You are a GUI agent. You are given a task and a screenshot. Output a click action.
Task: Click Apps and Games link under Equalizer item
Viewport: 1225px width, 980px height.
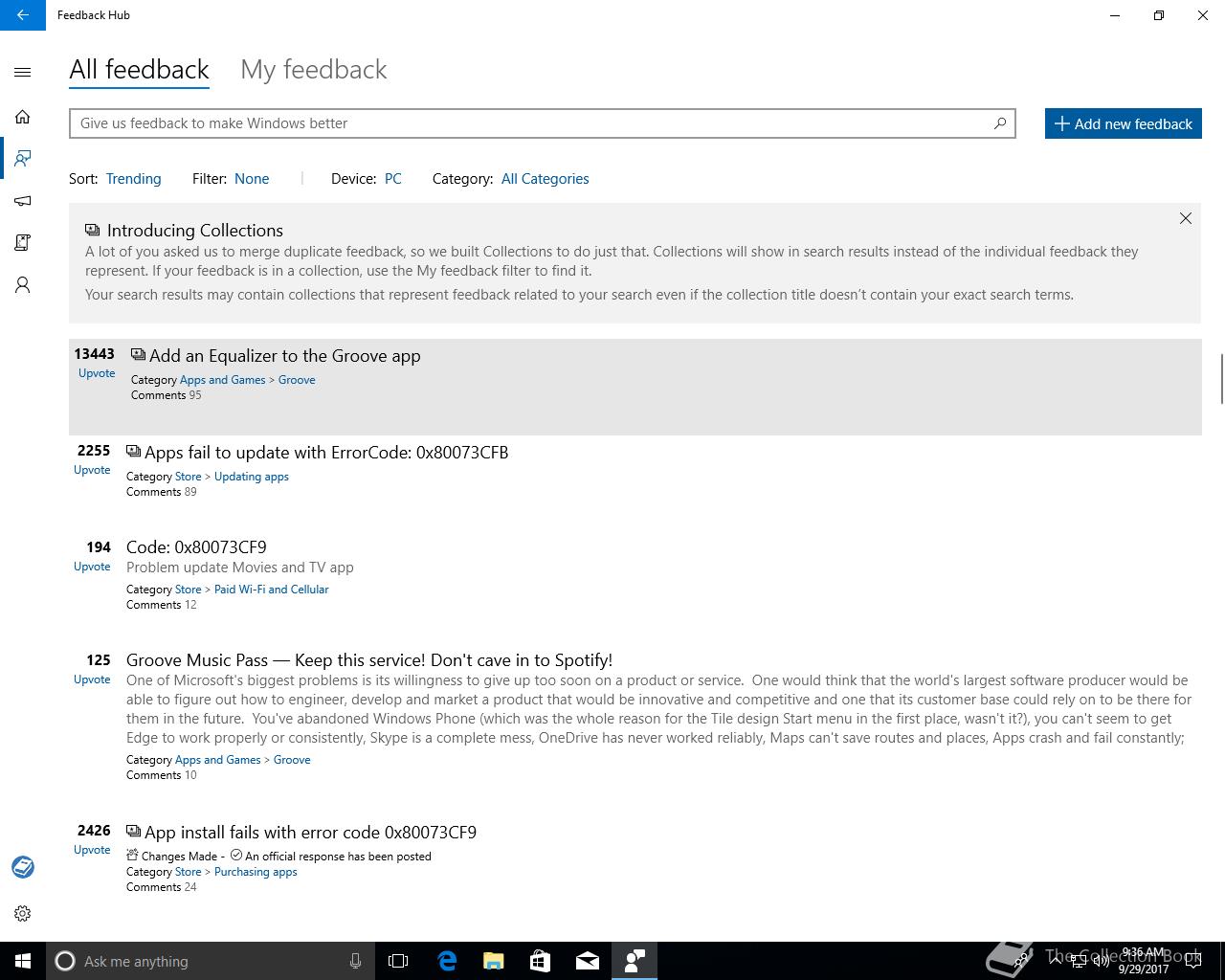tap(222, 380)
